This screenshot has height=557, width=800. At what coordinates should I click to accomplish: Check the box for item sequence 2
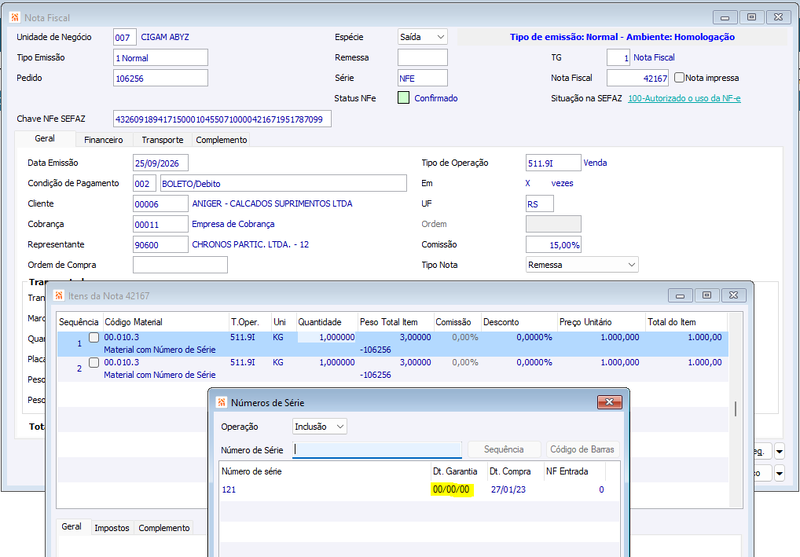[x=94, y=362]
